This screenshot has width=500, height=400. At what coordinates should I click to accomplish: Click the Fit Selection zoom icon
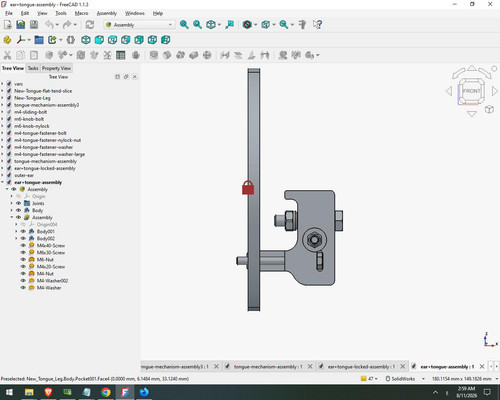click(x=197, y=25)
